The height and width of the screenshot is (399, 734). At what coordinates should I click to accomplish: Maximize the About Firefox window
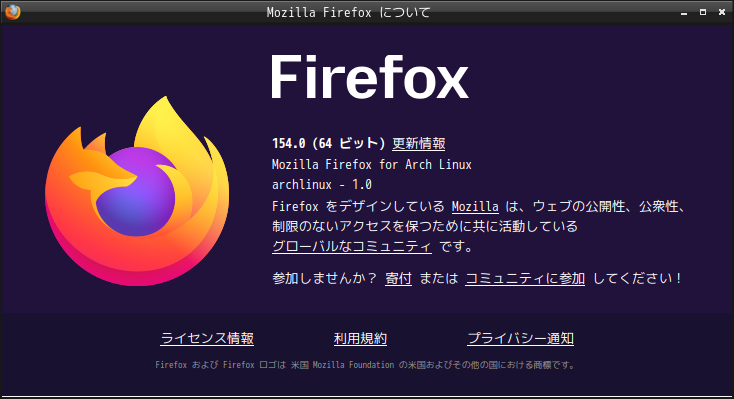[x=703, y=12]
